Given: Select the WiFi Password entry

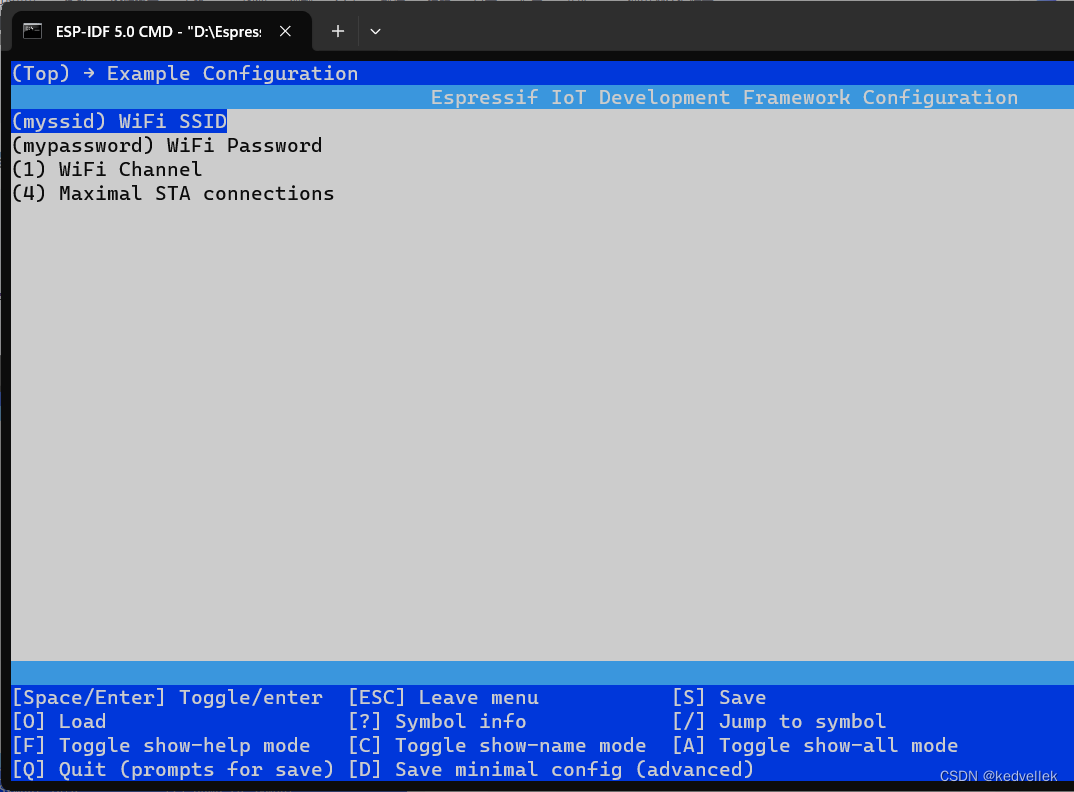Looking at the screenshot, I should tap(166, 145).
